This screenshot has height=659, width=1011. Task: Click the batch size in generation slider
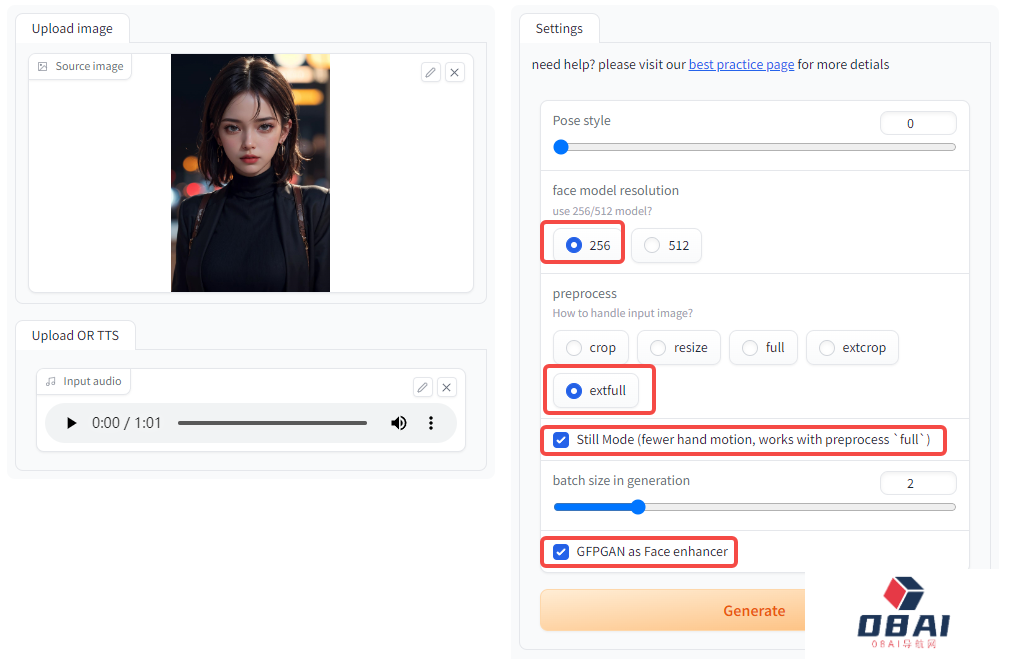pyautogui.click(x=754, y=507)
